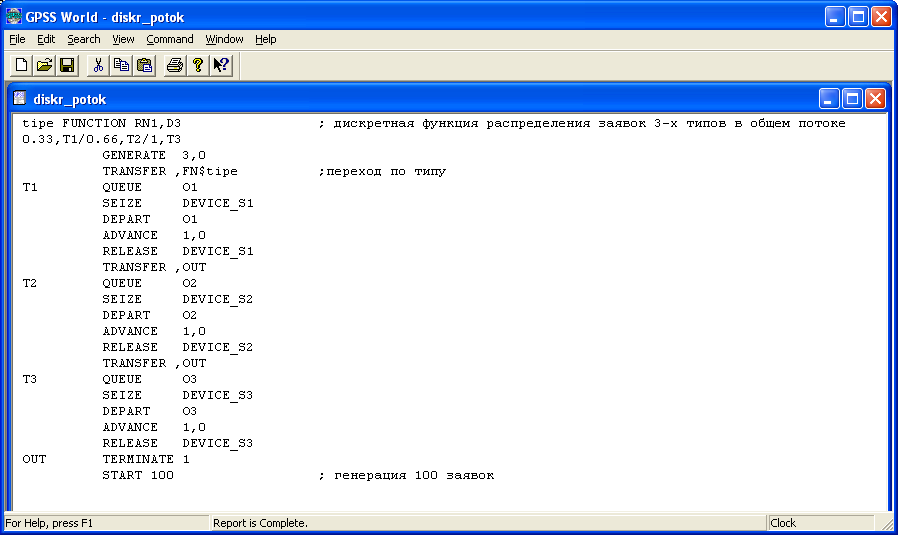The height and width of the screenshot is (535, 898).
Task: Open the Search menu
Action: [84, 39]
